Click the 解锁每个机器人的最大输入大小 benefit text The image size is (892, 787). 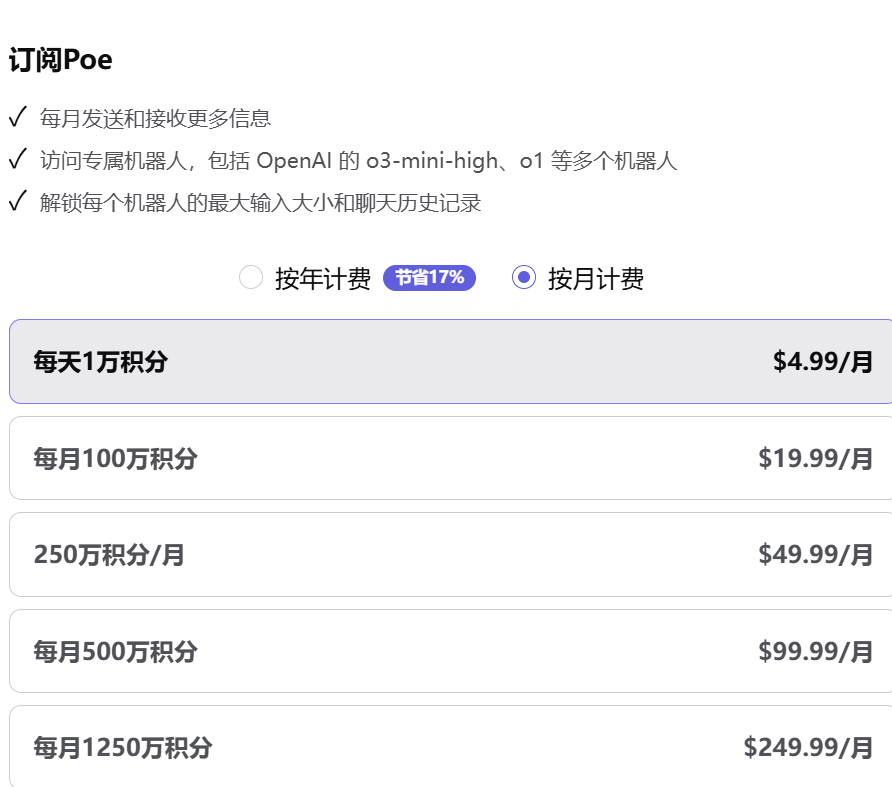260,204
